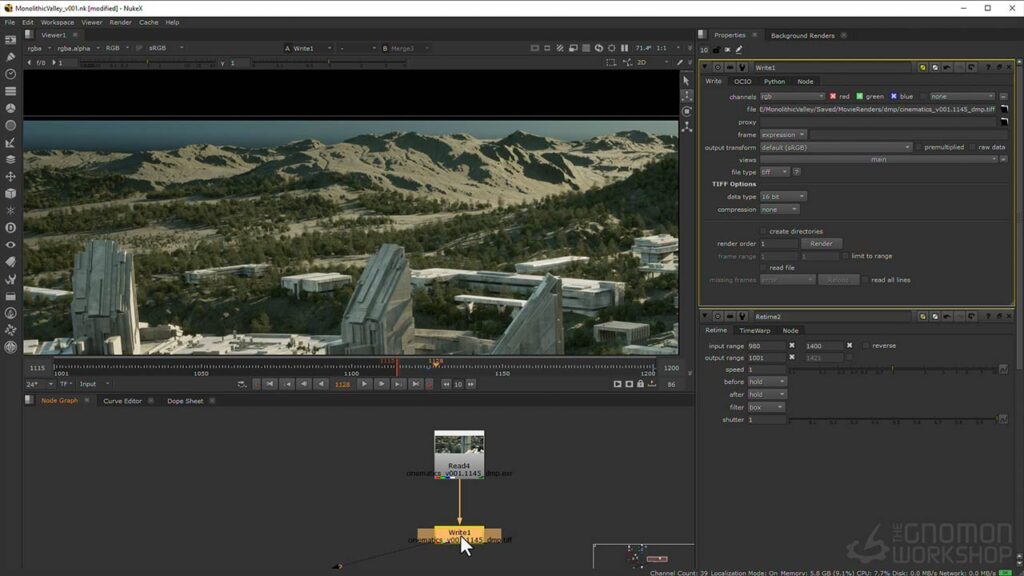The image size is (1024, 576).
Task: Open the Retime2 before hold dropdown
Action: (767, 381)
